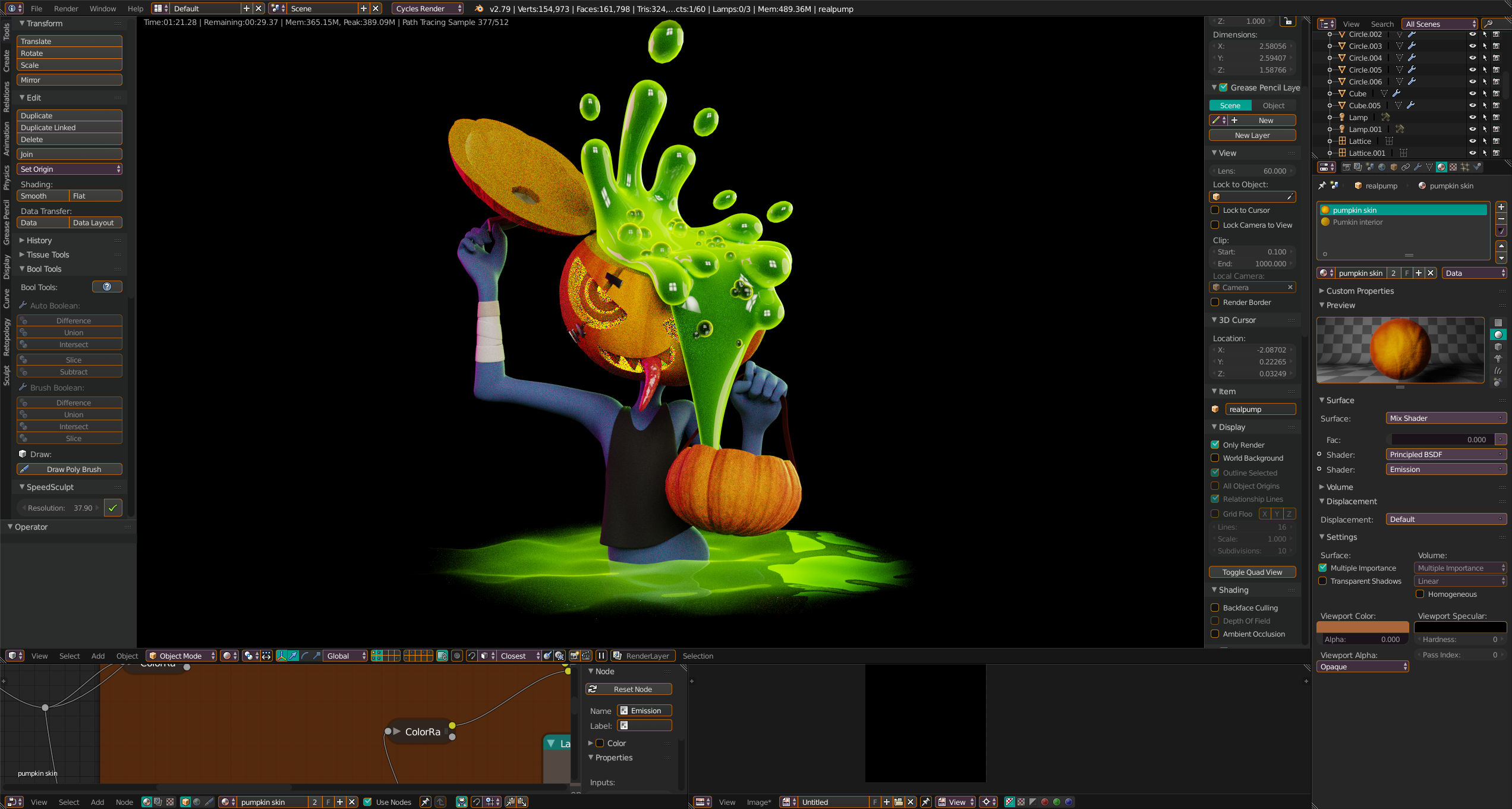This screenshot has height=809, width=1512.
Task: Enable Lock Camera to View checkbox
Action: [1215, 225]
